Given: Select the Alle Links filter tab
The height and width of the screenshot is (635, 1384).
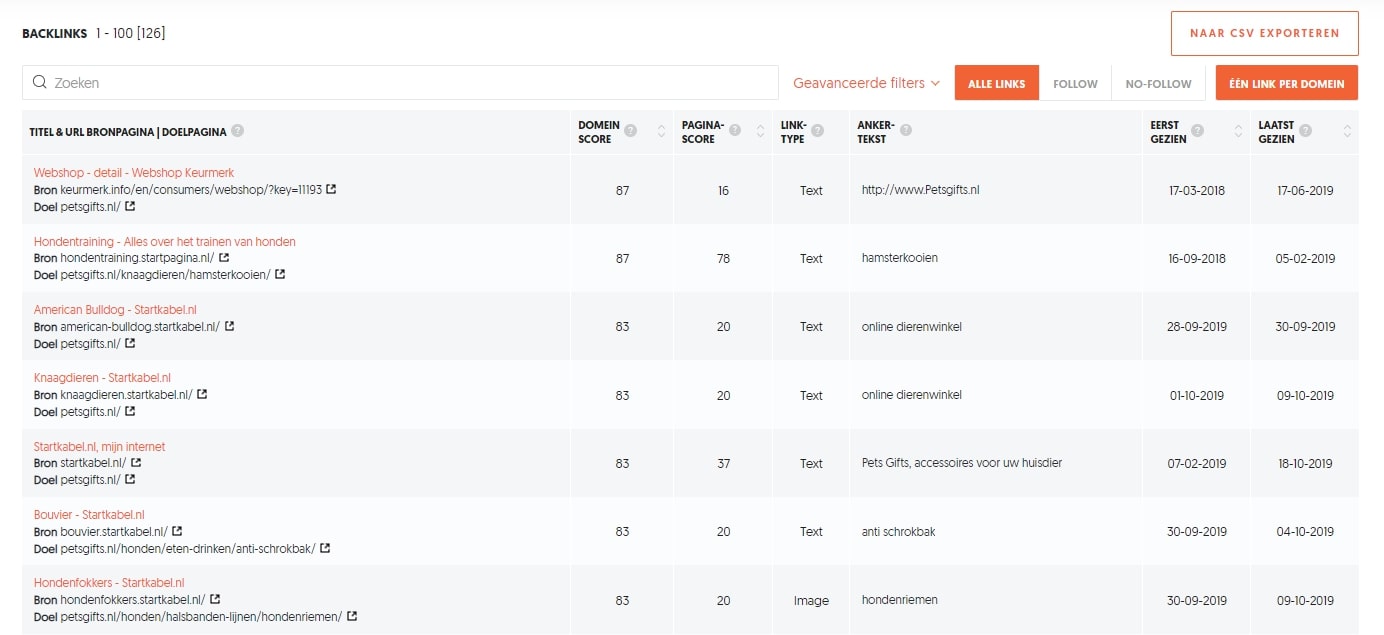Looking at the screenshot, I should [x=997, y=83].
